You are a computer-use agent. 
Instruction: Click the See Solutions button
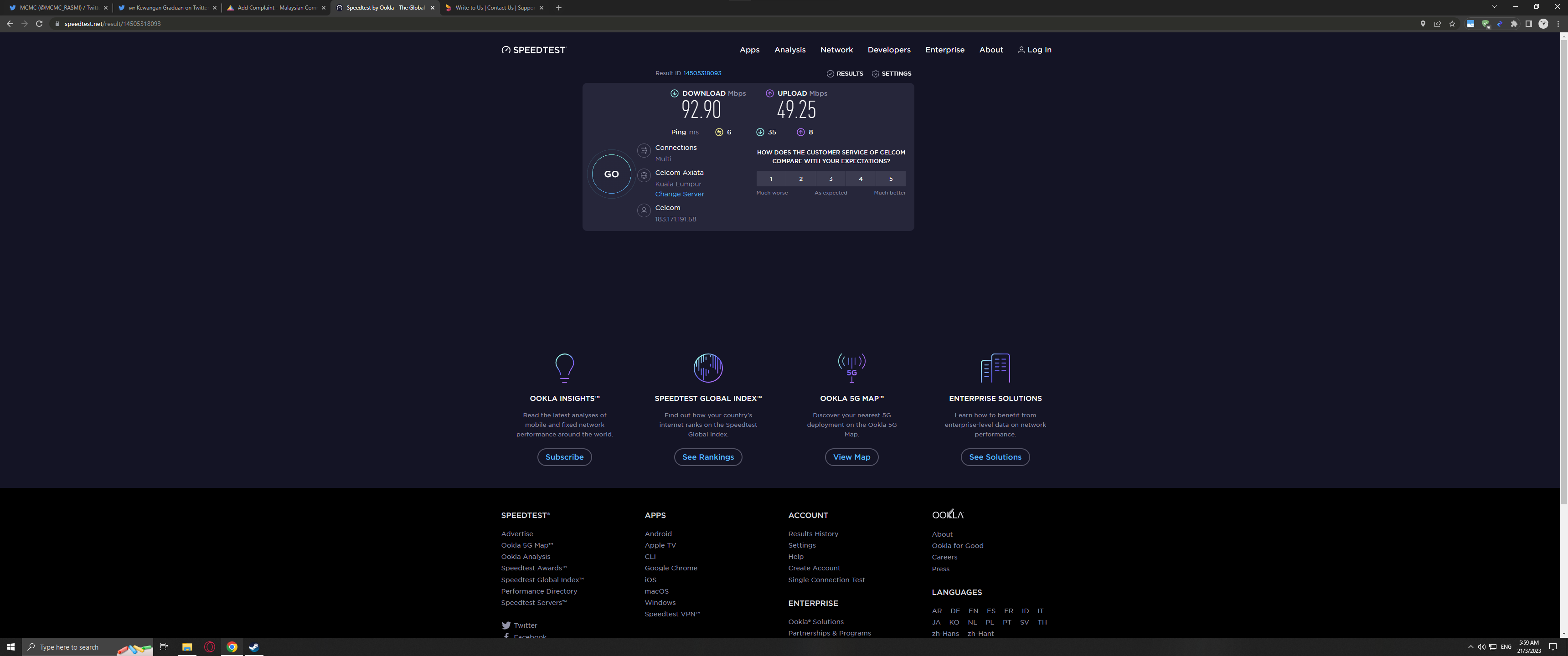coord(995,457)
